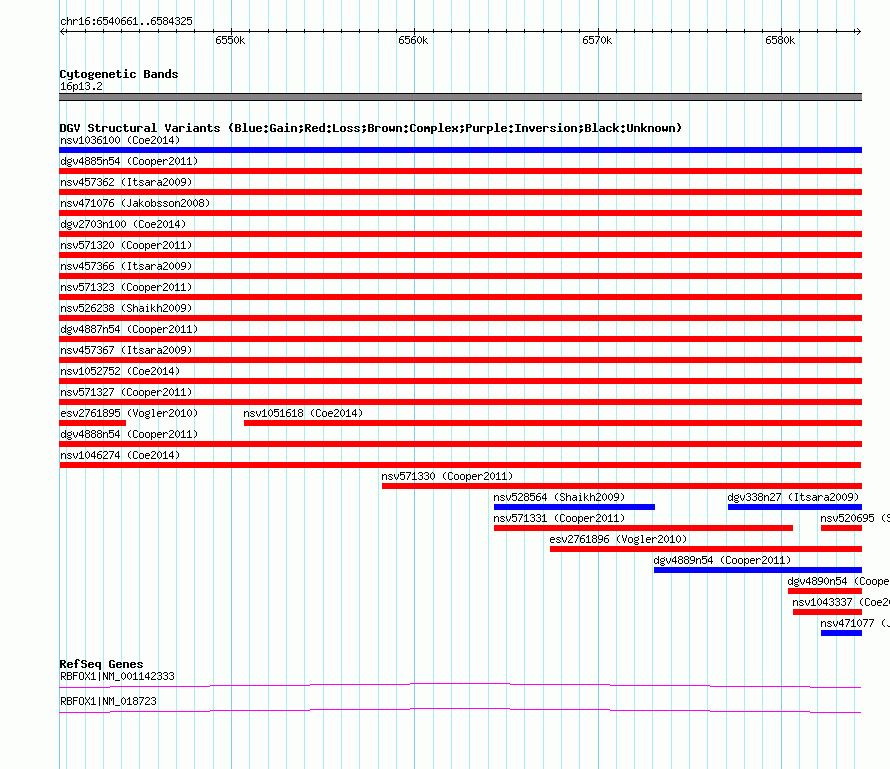Click the chr16:6540661..6584325 region label

click(126, 22)
